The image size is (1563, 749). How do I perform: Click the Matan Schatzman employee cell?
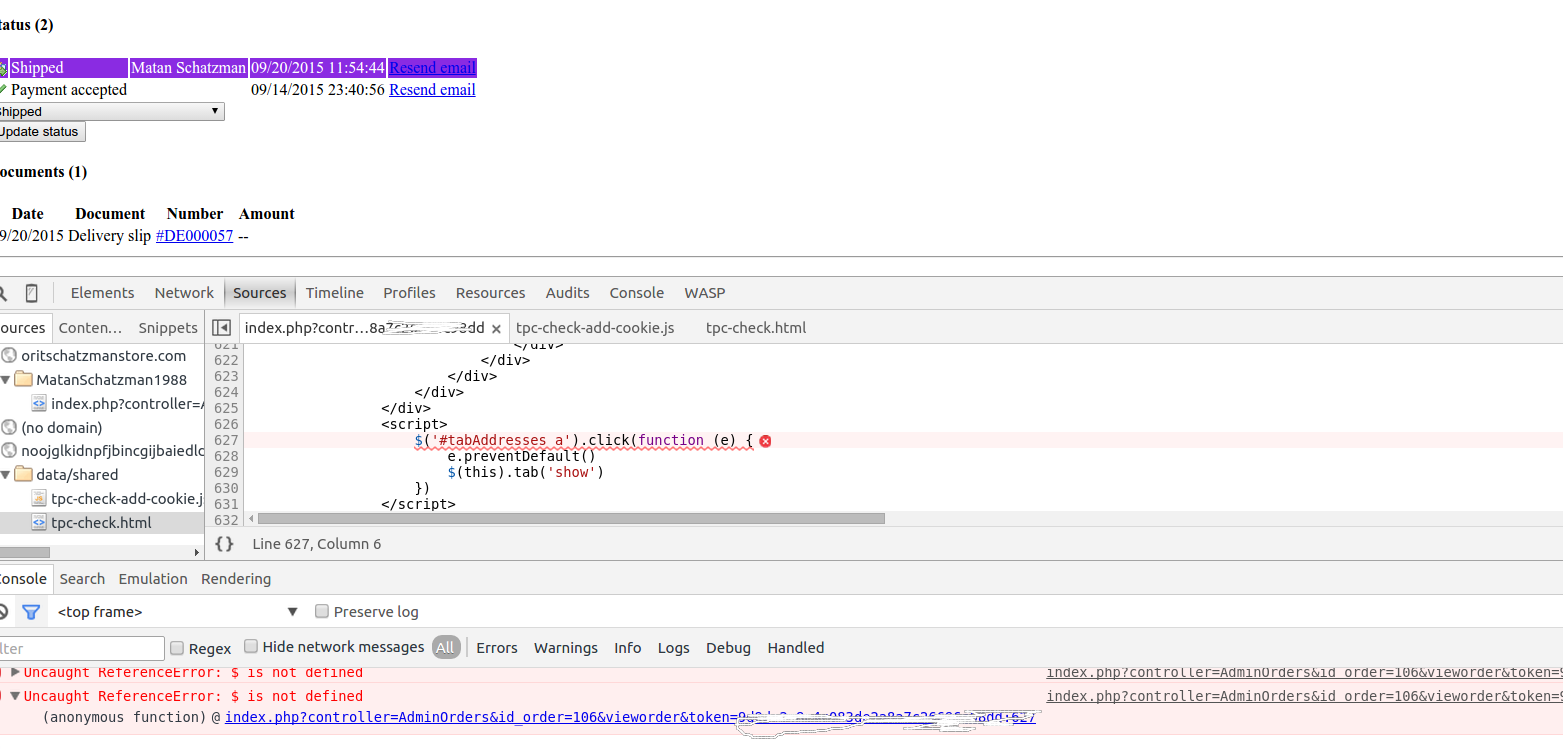[x=188, y=68]
